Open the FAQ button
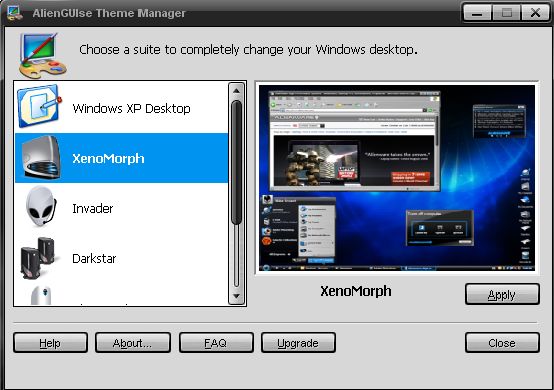The height and width of the screenshot is (390, 554). tap(216, 343)
